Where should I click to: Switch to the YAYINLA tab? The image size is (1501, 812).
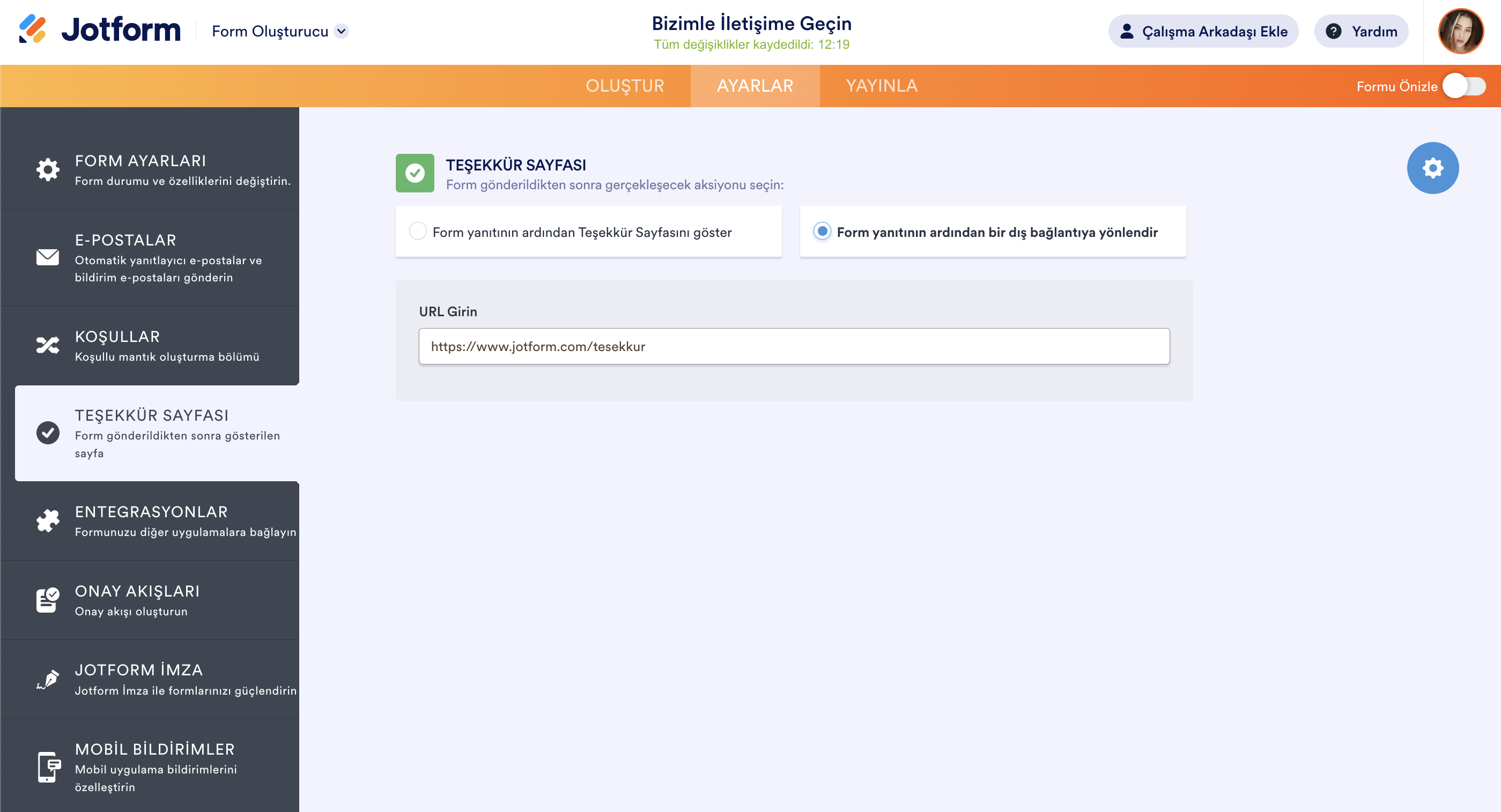tap(882, 86)
